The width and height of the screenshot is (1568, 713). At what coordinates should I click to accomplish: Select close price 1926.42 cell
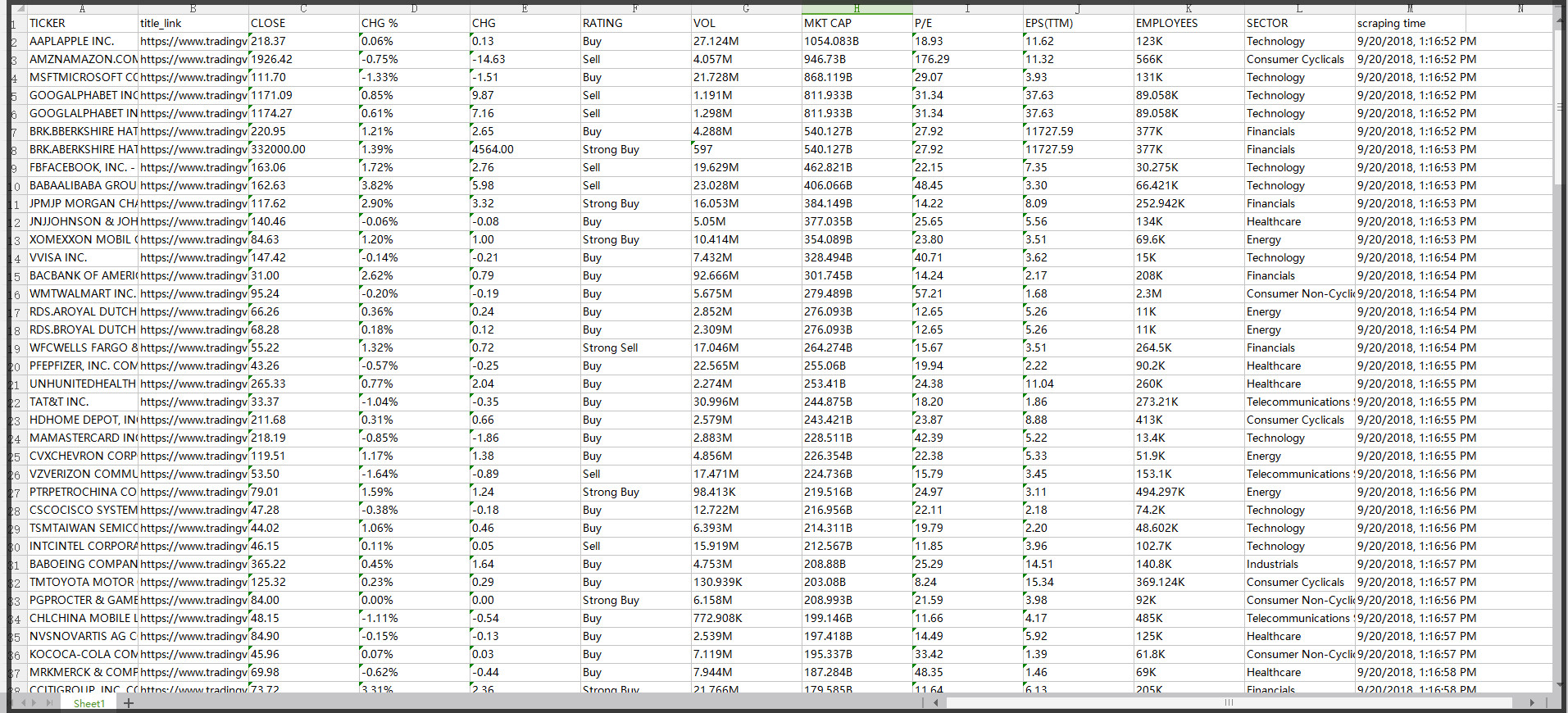tap(303, 59)
